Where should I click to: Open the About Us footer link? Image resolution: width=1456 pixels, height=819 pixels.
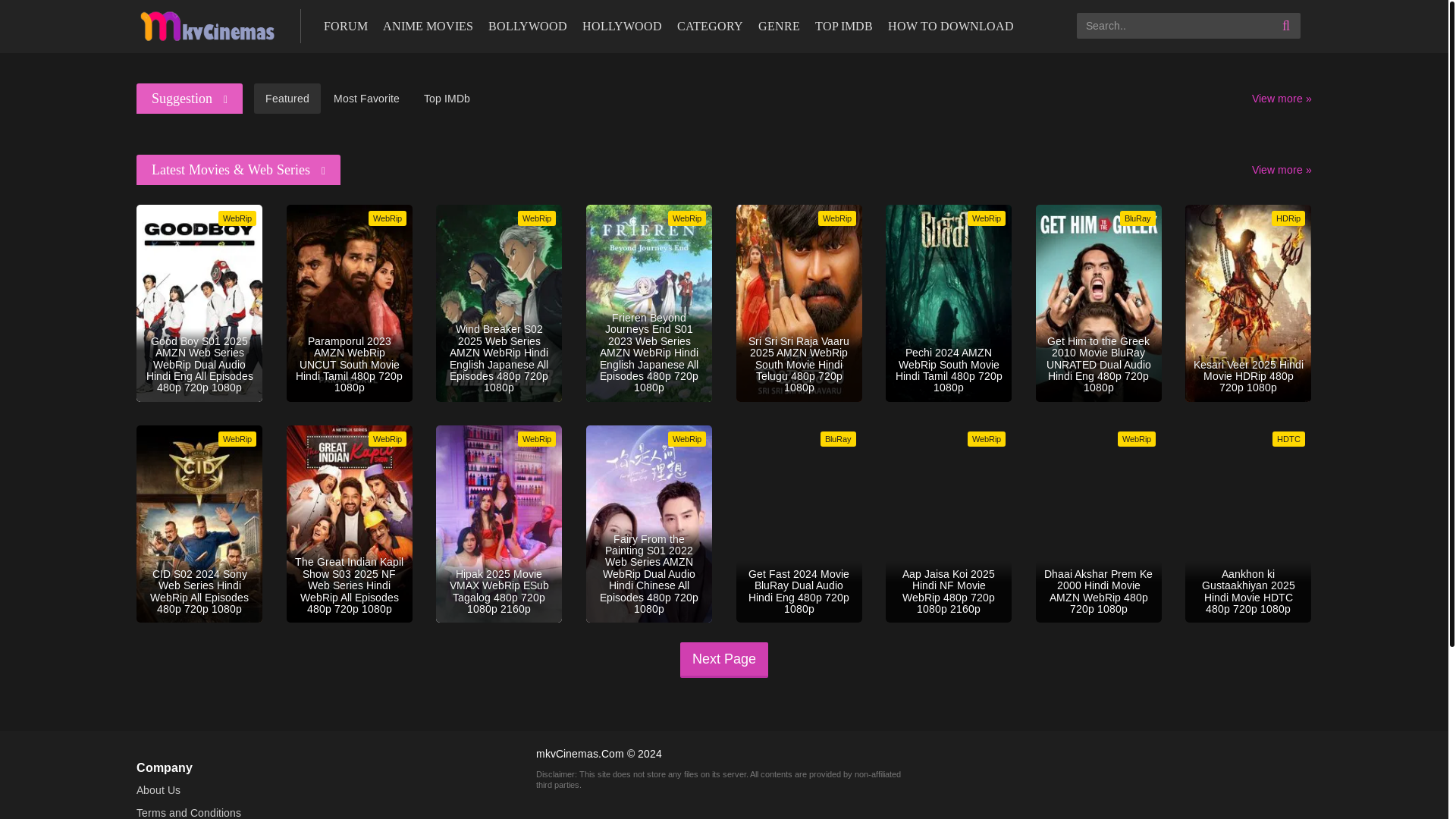pos(158,790)
